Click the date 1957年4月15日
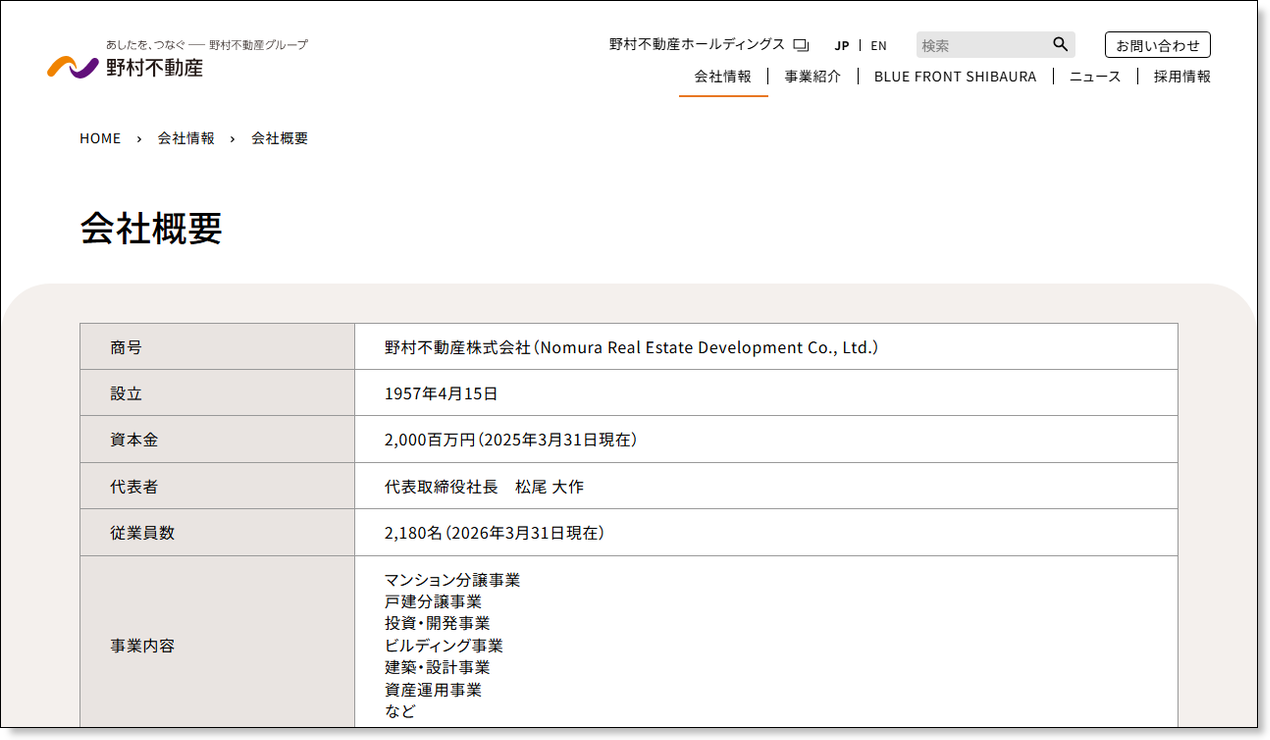The height and width of the screenshot is (740, 1270). [441, 394]
